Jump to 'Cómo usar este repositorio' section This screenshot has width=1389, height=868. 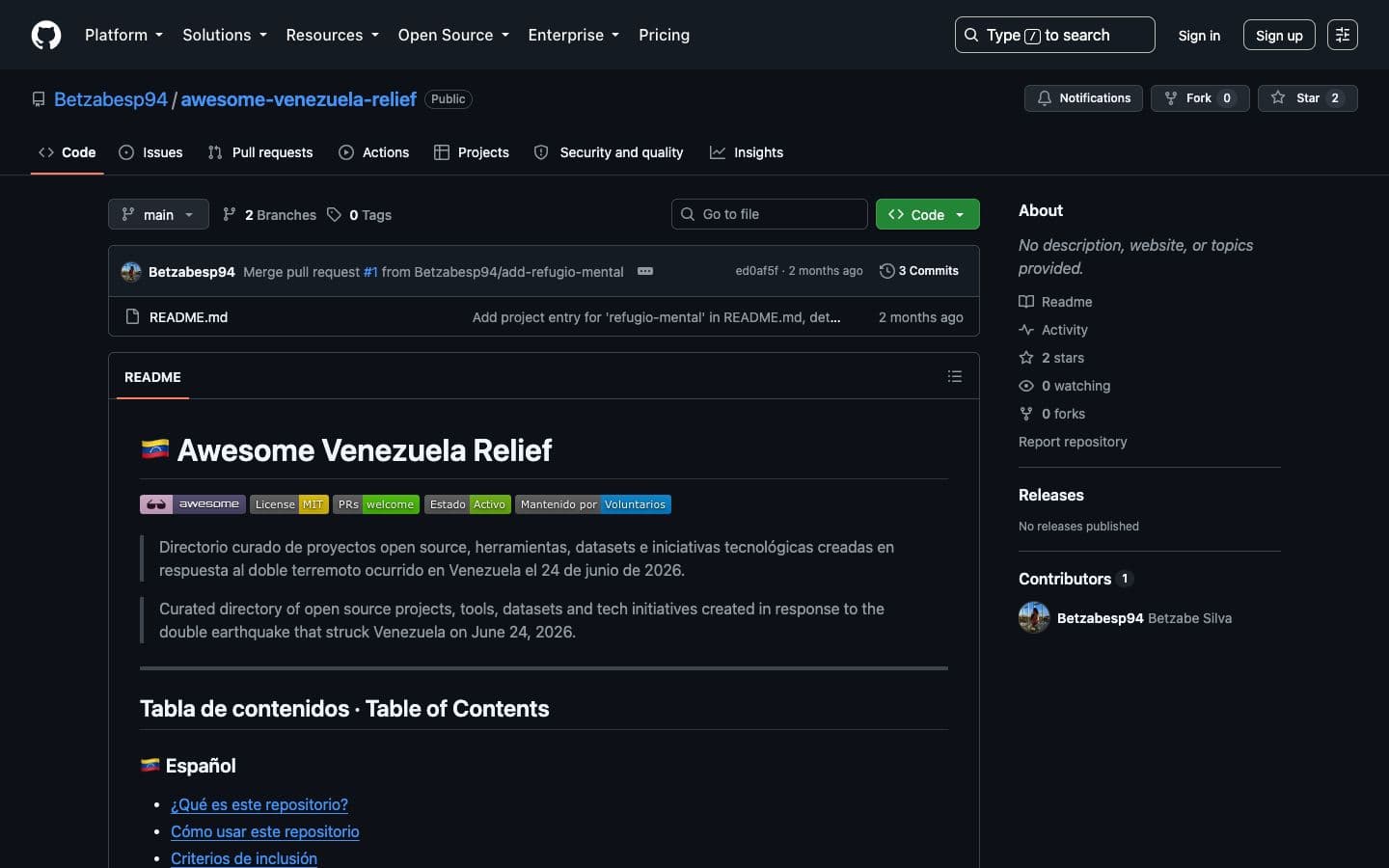click(x=265, y=831)
